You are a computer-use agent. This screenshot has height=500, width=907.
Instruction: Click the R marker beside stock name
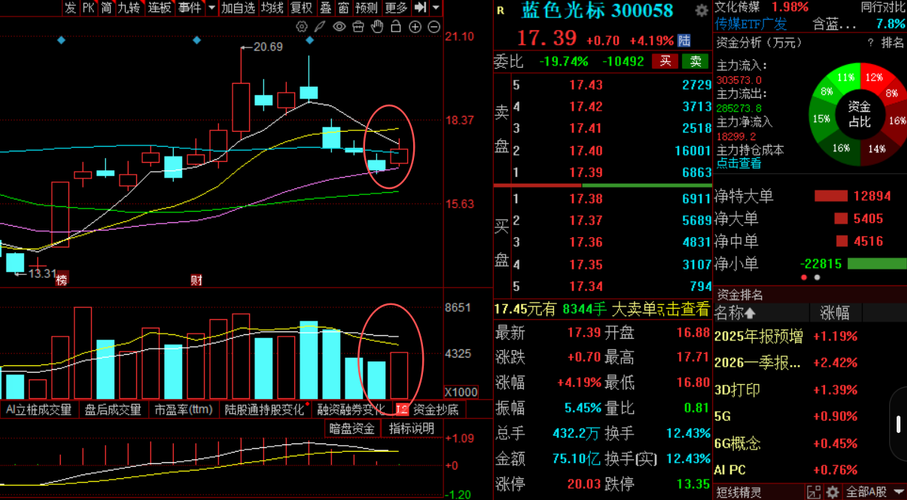[501, 10]
